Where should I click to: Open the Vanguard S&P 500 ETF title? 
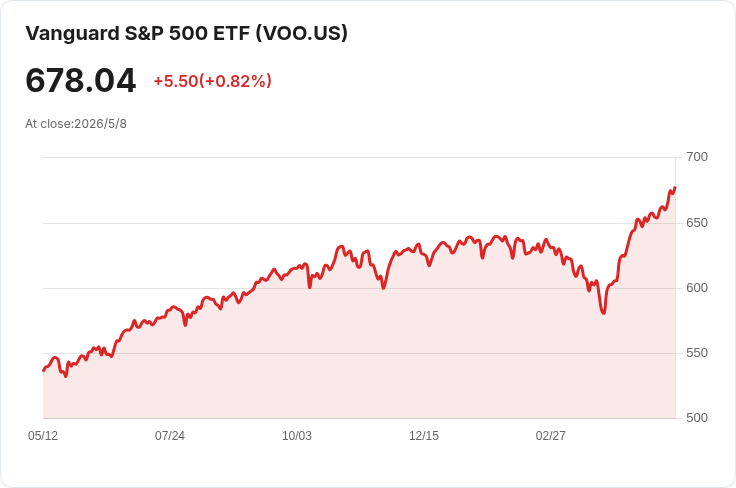(x=186, y=33)
